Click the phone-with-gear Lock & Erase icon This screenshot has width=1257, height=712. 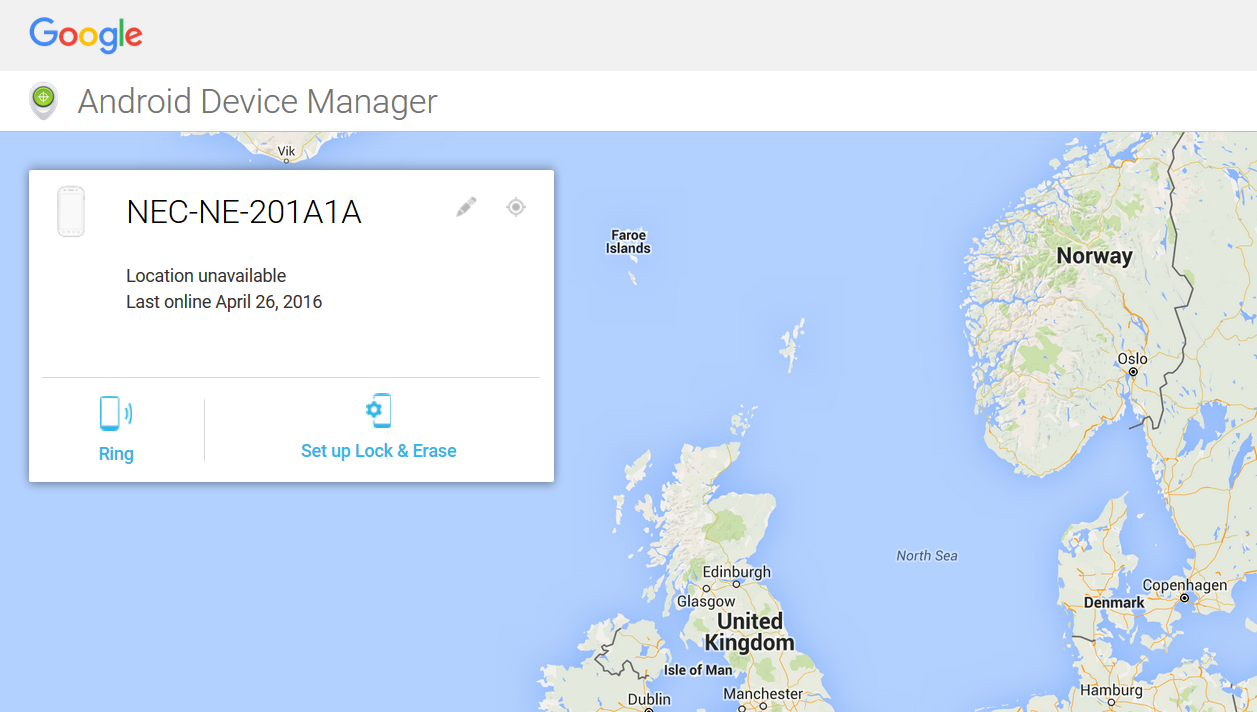coord(378,411)
